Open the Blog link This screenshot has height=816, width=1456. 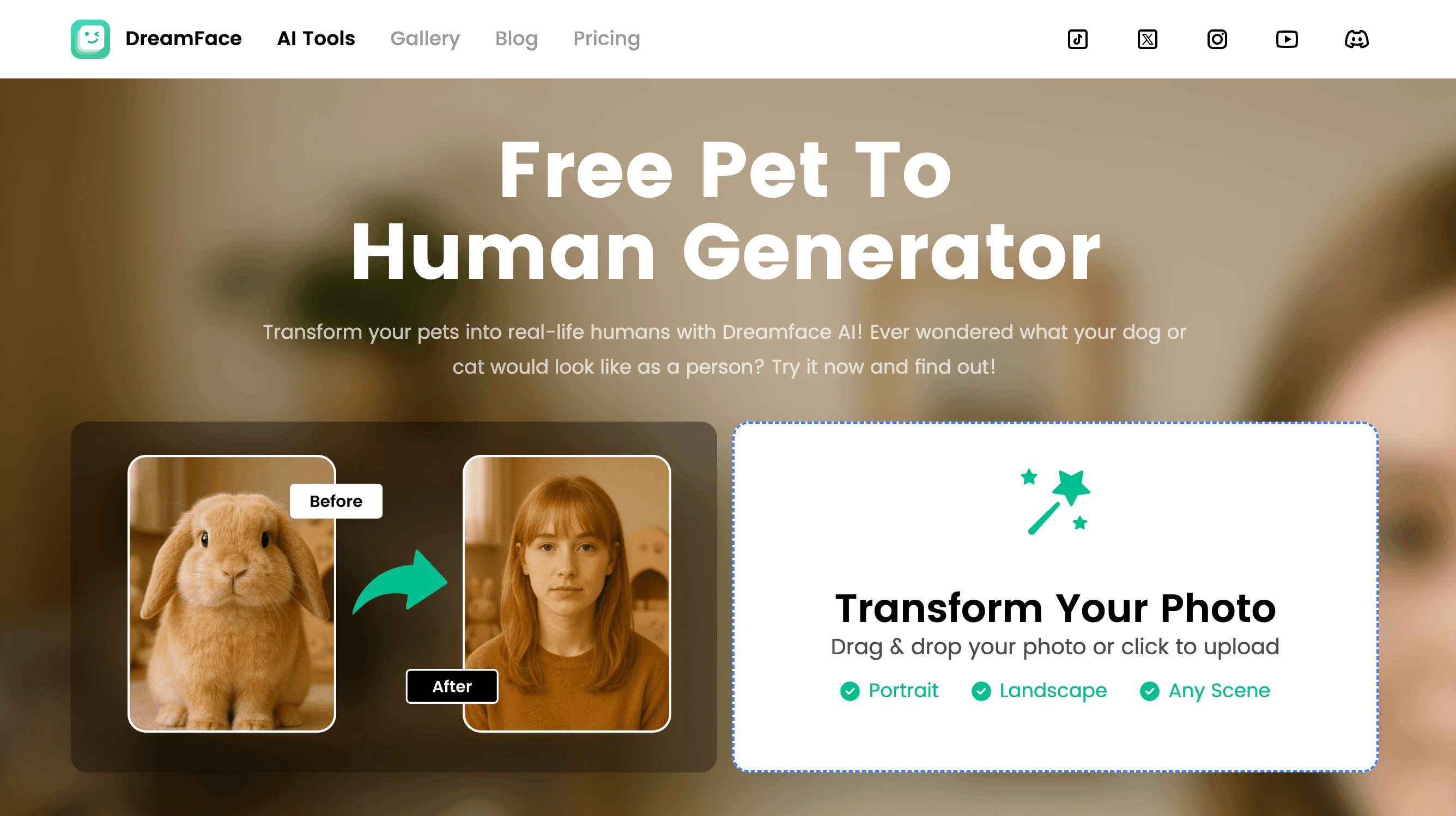coord(517,39)
